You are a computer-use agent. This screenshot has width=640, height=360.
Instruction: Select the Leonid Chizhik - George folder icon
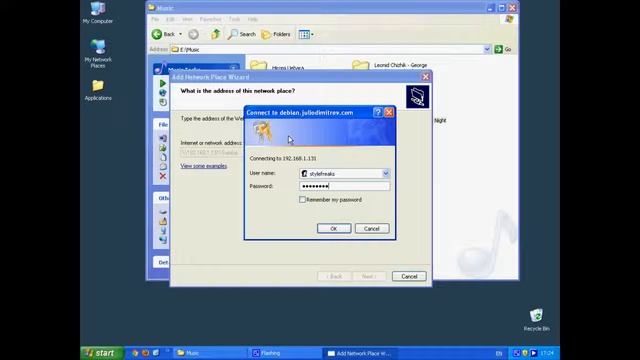click(360, 65)
